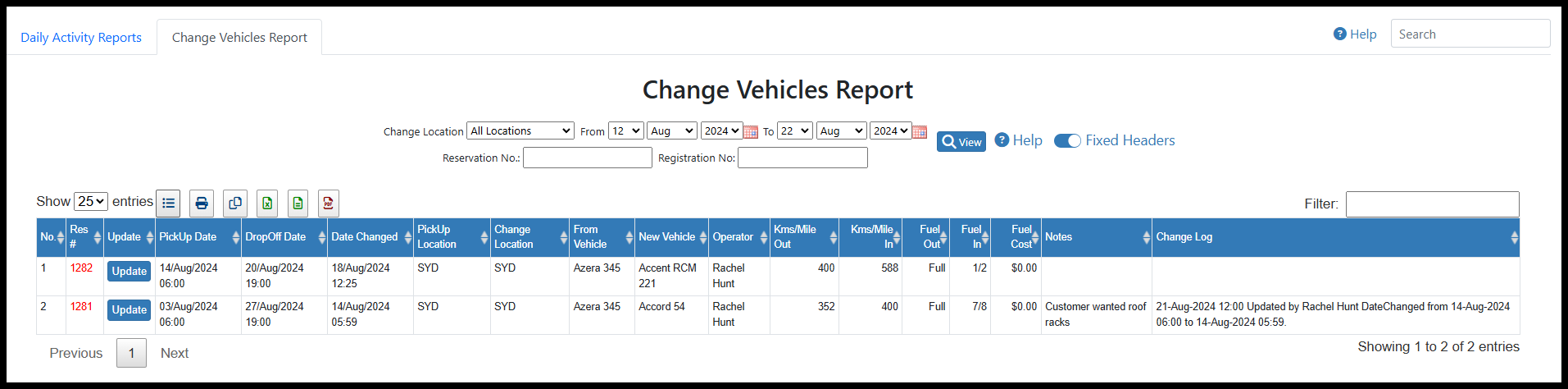Screen dimensions: 1568x389
Task: Sort by Notes column
Action: 1096,237
